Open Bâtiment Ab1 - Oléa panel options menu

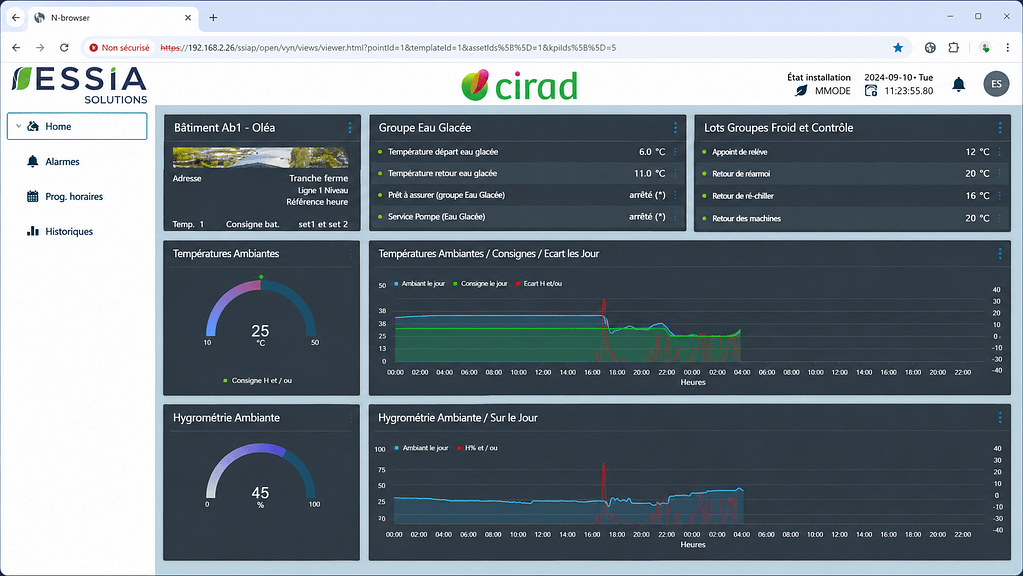coord(350,128)
